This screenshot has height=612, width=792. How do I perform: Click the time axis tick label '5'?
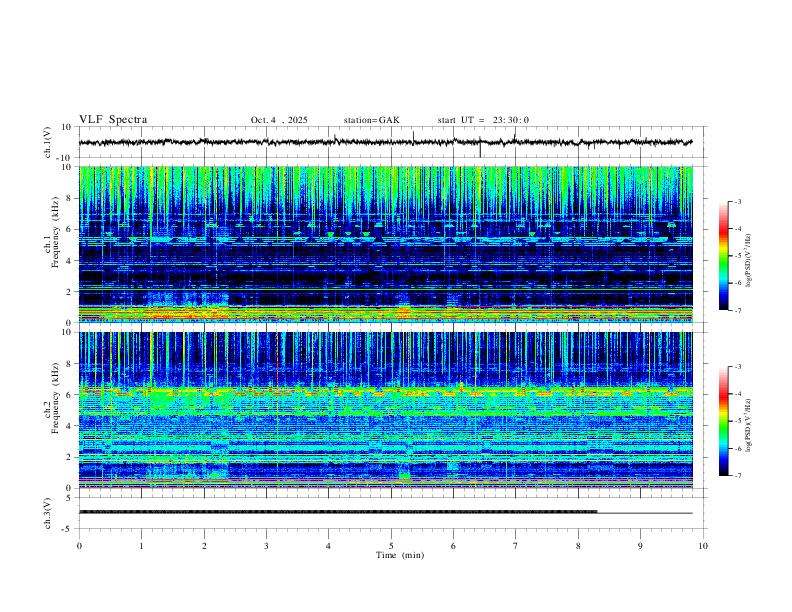coord(391,546)
